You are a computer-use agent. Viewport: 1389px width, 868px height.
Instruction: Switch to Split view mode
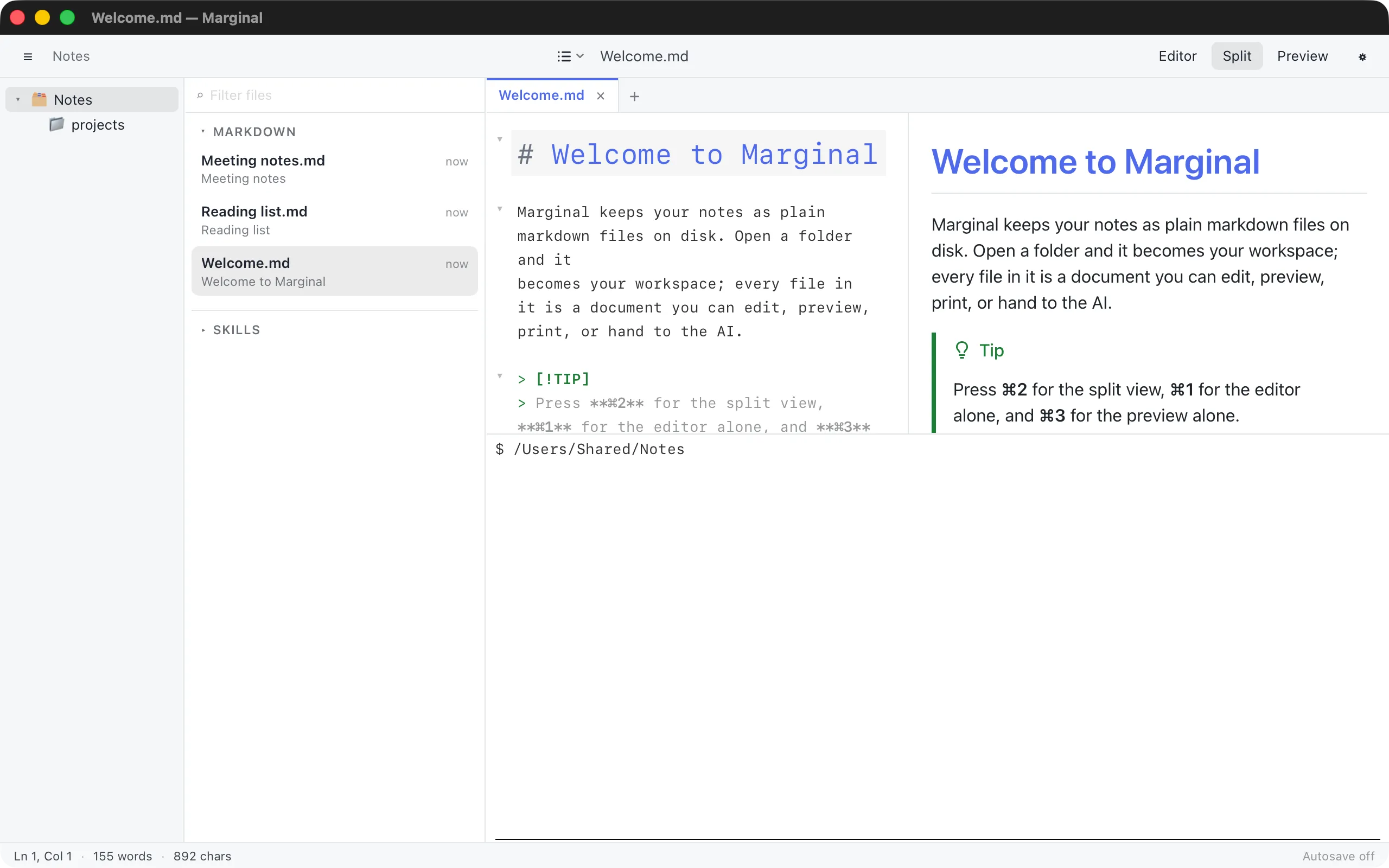pos(1237,56)
